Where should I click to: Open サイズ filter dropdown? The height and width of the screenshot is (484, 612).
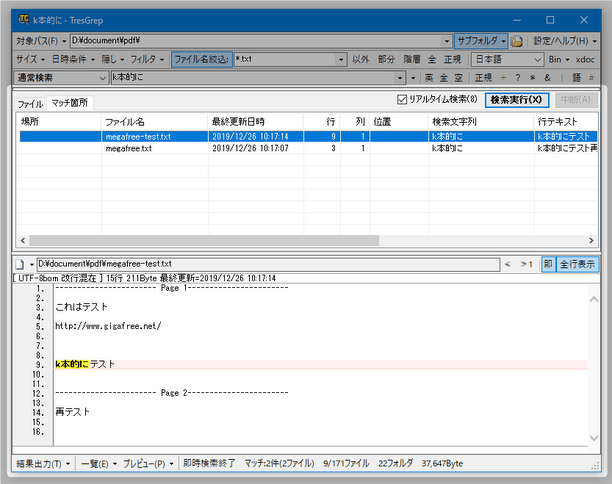coord(30,59)
